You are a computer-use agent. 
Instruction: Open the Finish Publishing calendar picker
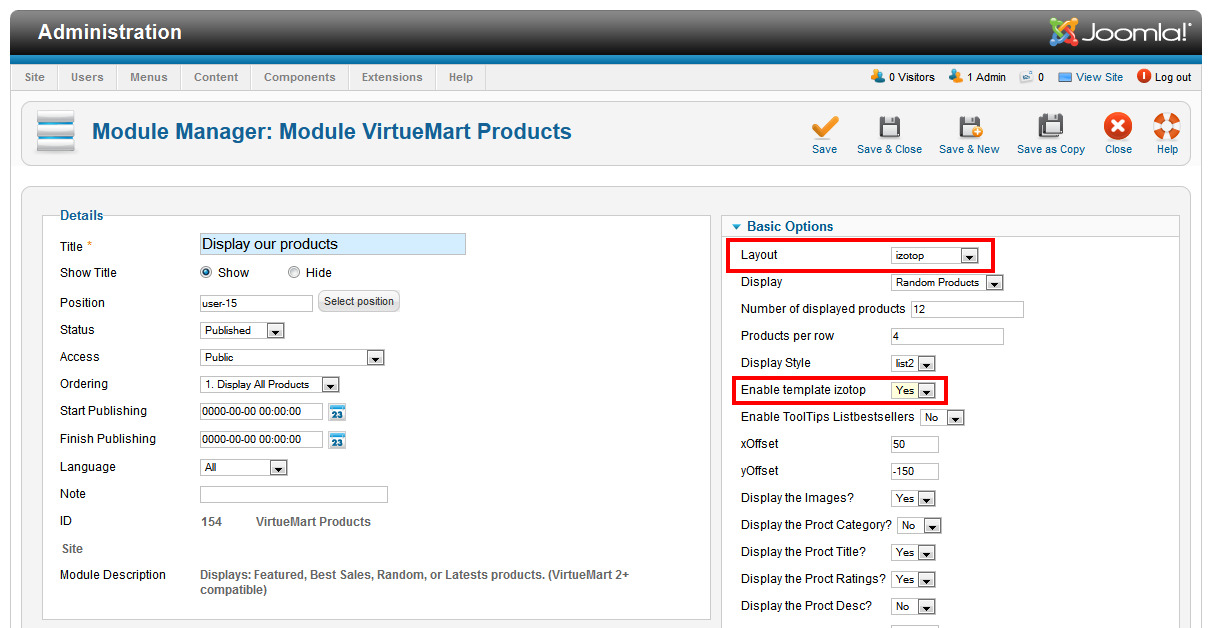pos(337,440)
